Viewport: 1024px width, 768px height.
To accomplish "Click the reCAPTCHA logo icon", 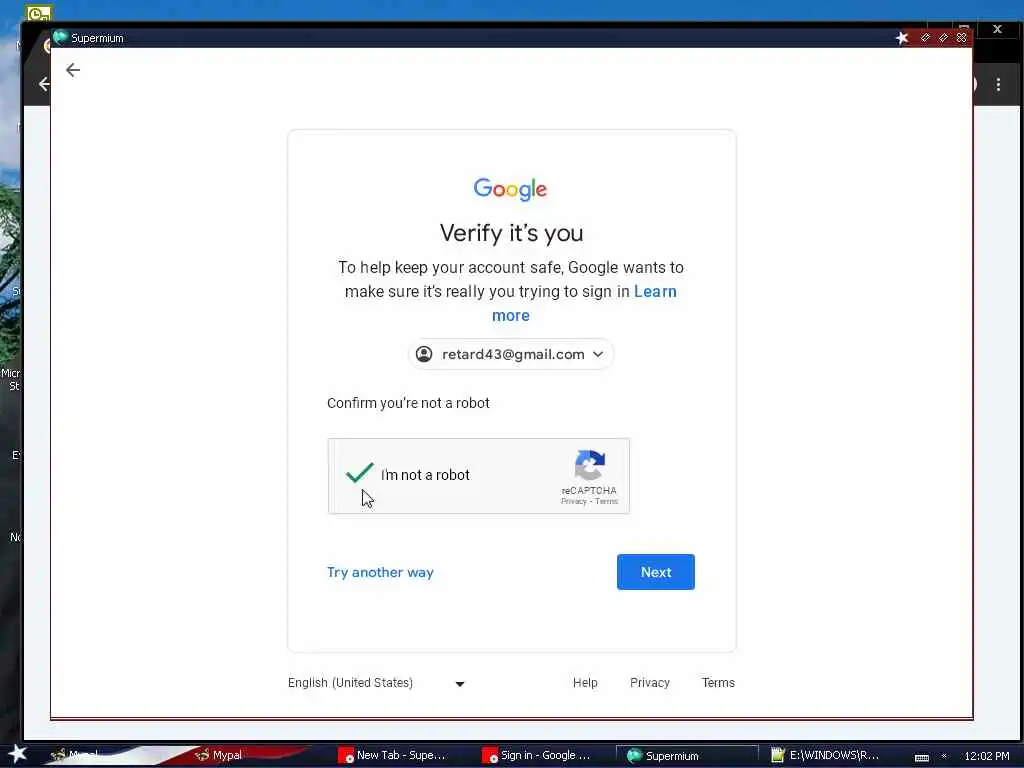I will 590,465.
